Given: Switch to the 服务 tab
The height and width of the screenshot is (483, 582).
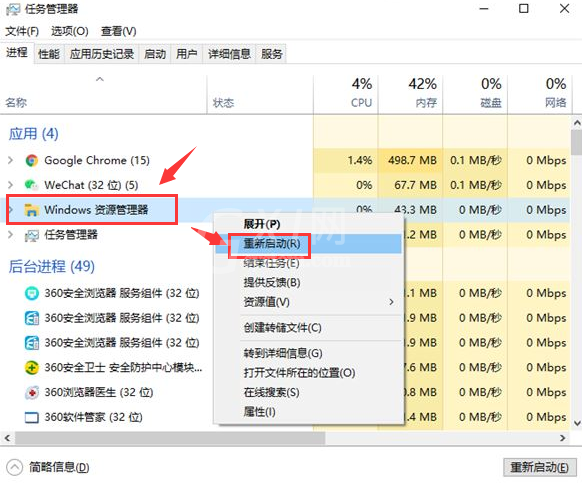Looking at the screenshot, I should tap(272, 54).
